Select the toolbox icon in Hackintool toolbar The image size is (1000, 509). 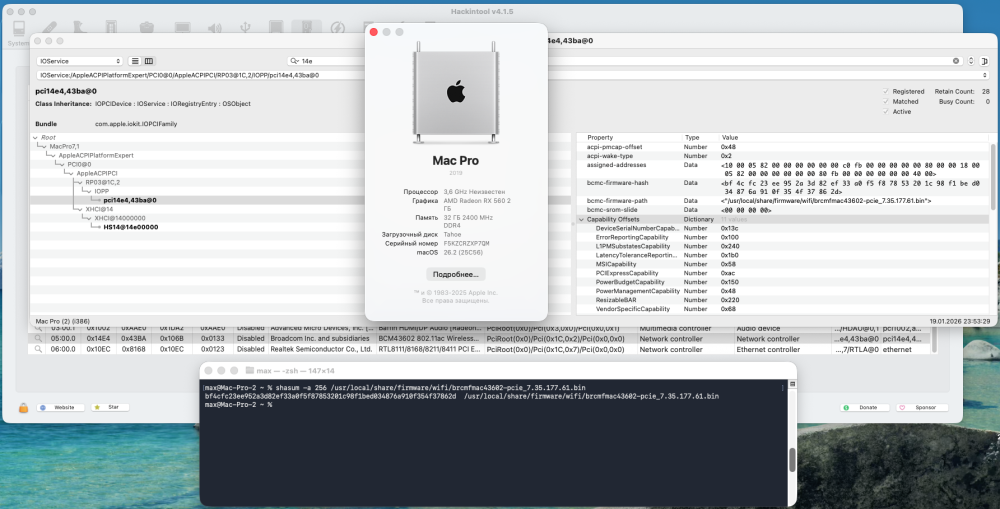tap(147, 27)
